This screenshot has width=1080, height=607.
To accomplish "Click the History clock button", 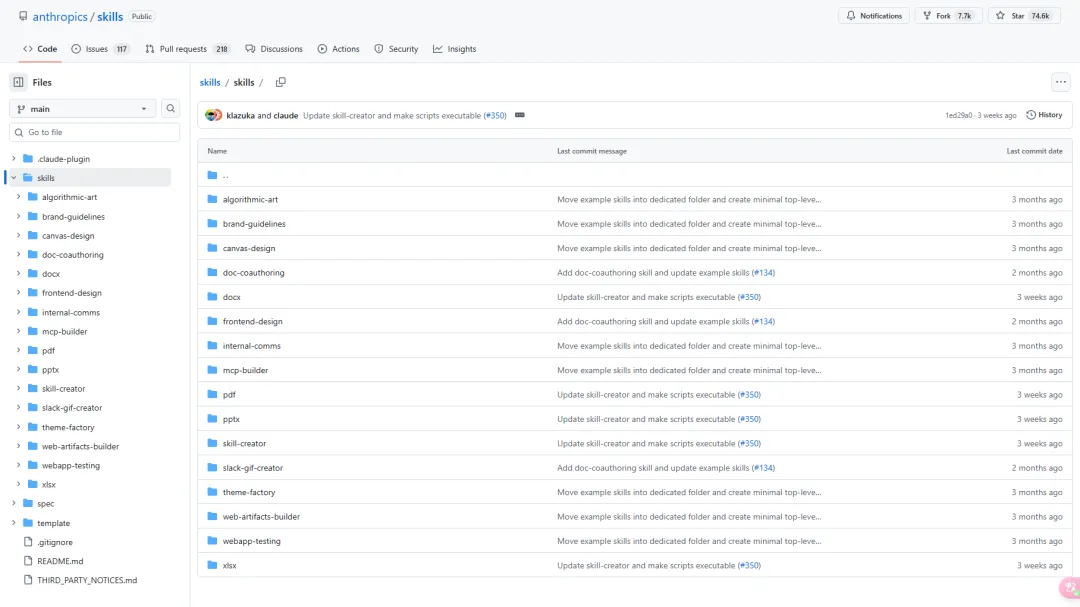I will tap(1044, 115).
